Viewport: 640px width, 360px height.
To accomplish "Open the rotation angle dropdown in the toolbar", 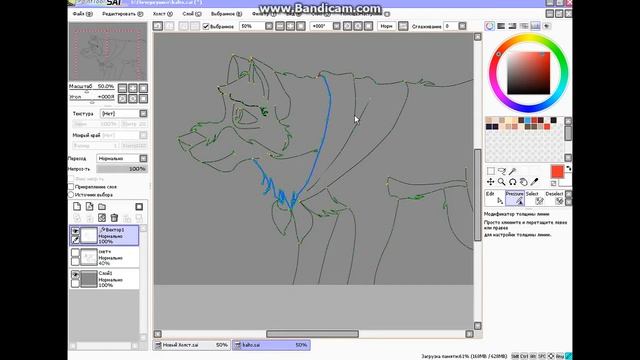I will pyautogui.click(x=336, y=26).
